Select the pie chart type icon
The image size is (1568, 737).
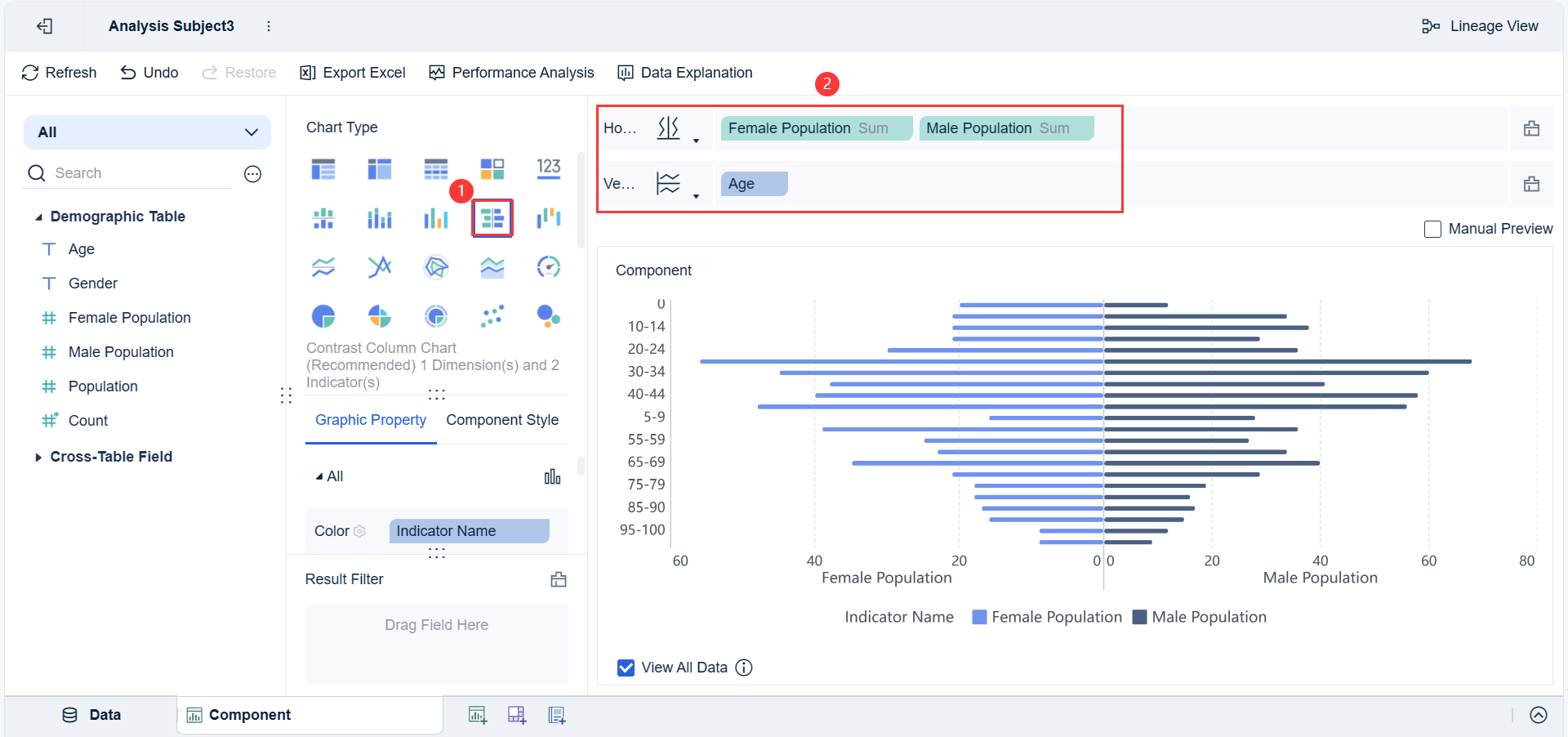[323, 316]
